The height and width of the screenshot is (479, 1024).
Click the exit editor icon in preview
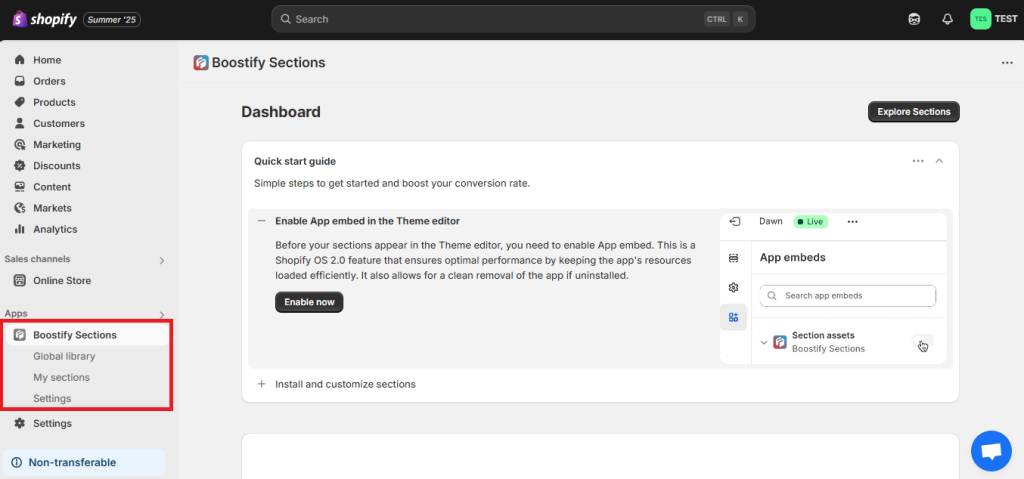tap(735, 222)
